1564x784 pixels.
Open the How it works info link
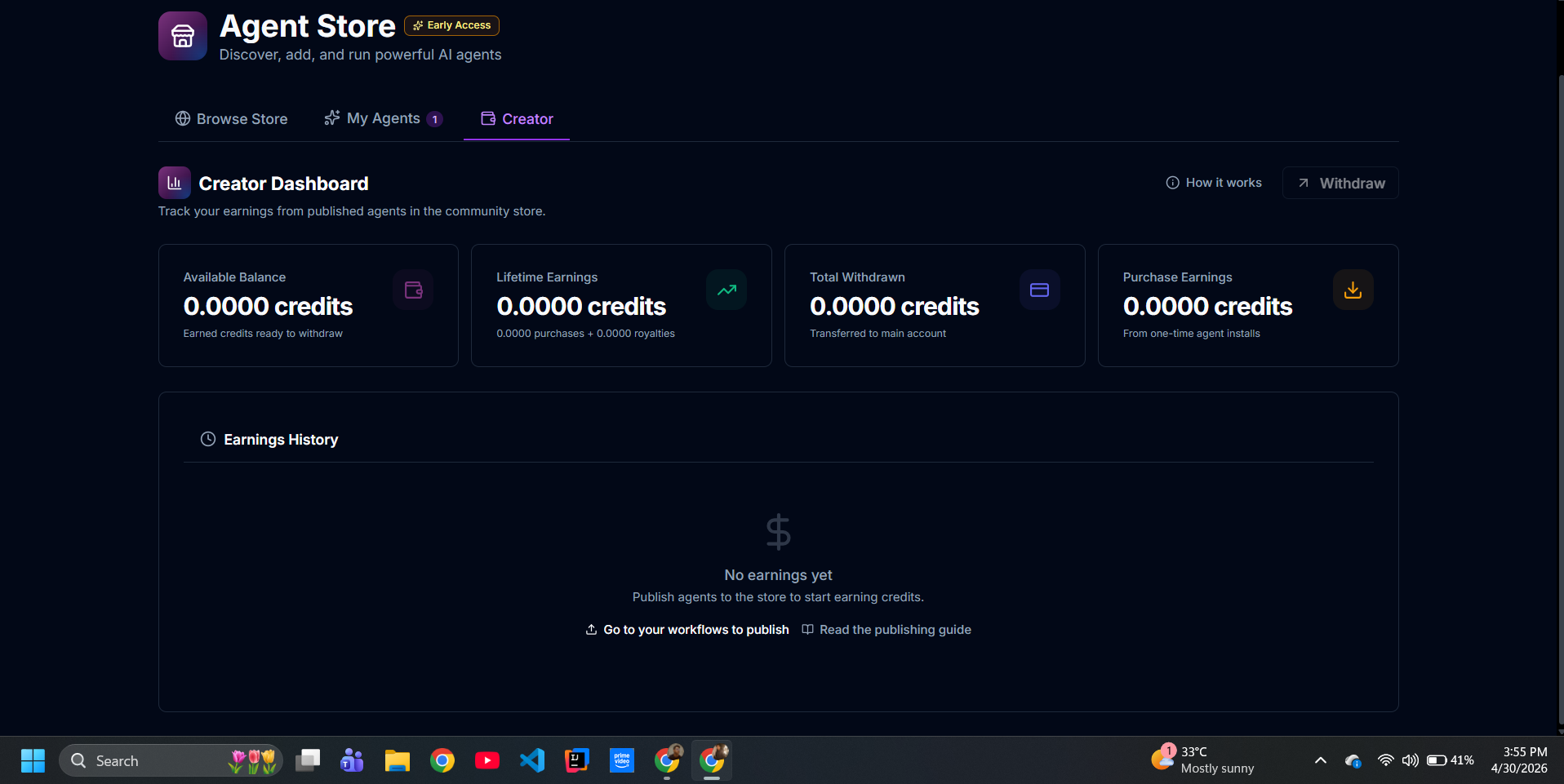pyautogui.click(x=1214, y=183)
